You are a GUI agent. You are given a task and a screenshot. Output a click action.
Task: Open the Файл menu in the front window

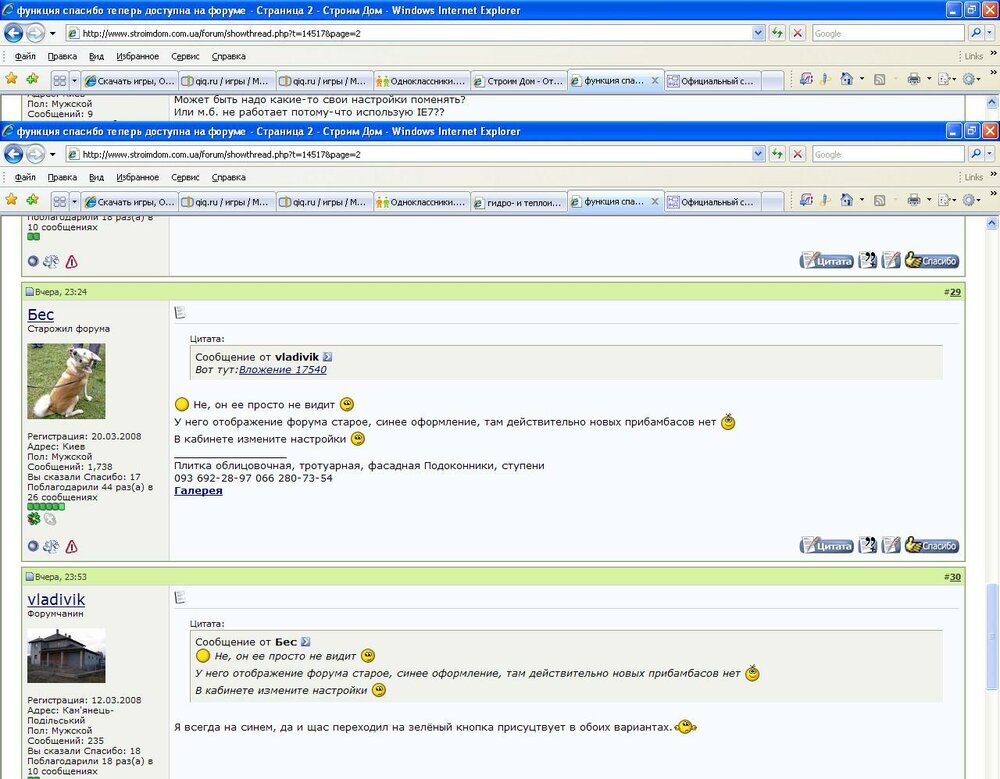click(25, 177)
